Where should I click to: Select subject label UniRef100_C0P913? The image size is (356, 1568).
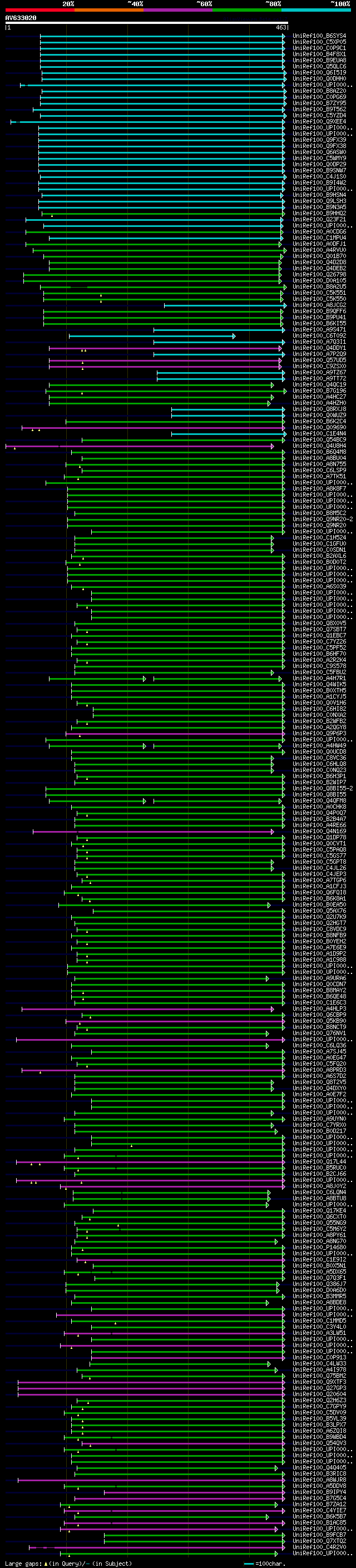point(319,1357)
